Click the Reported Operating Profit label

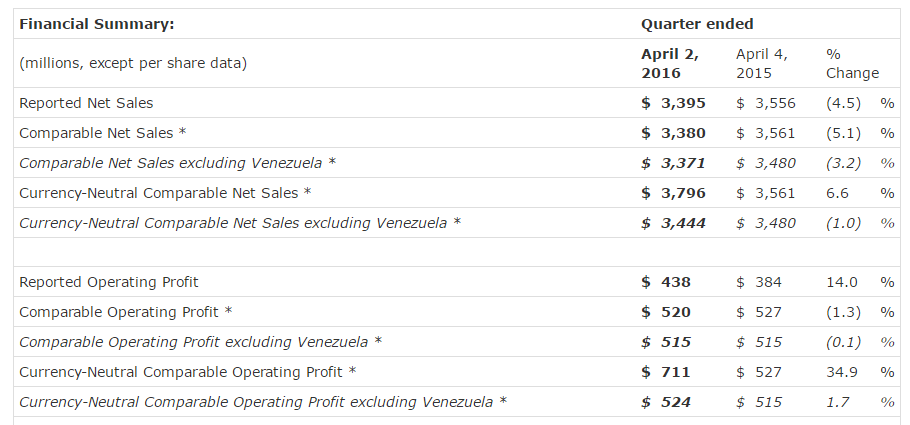[109, 282]
